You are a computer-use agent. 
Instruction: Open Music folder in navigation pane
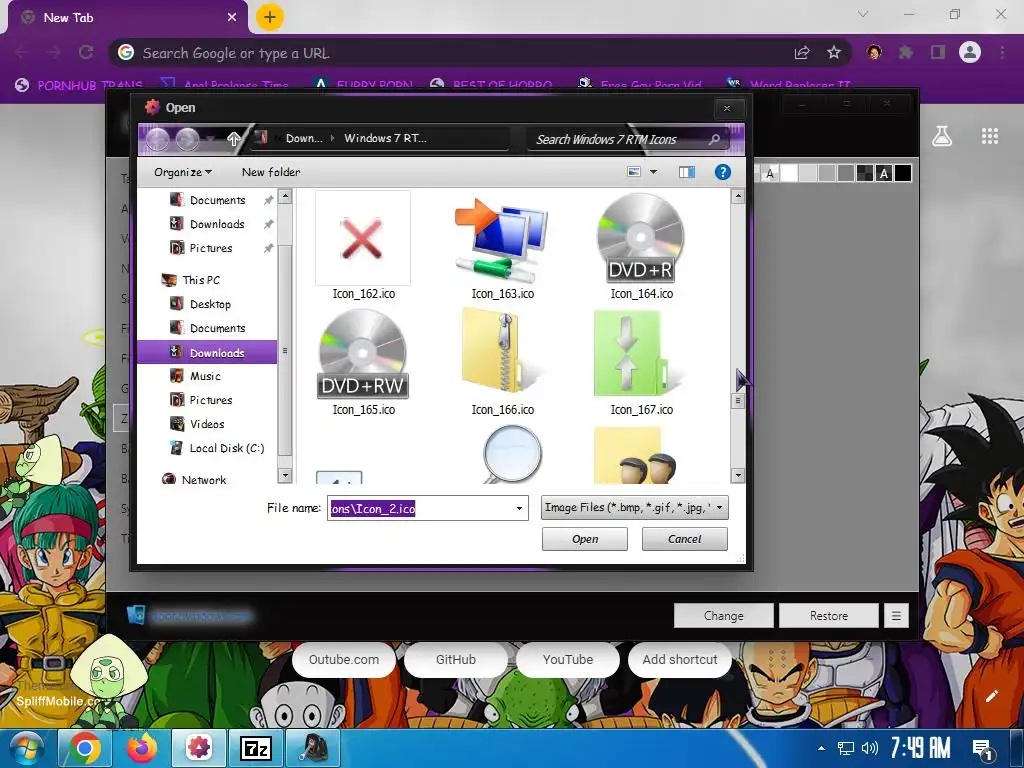click(205, 376)
